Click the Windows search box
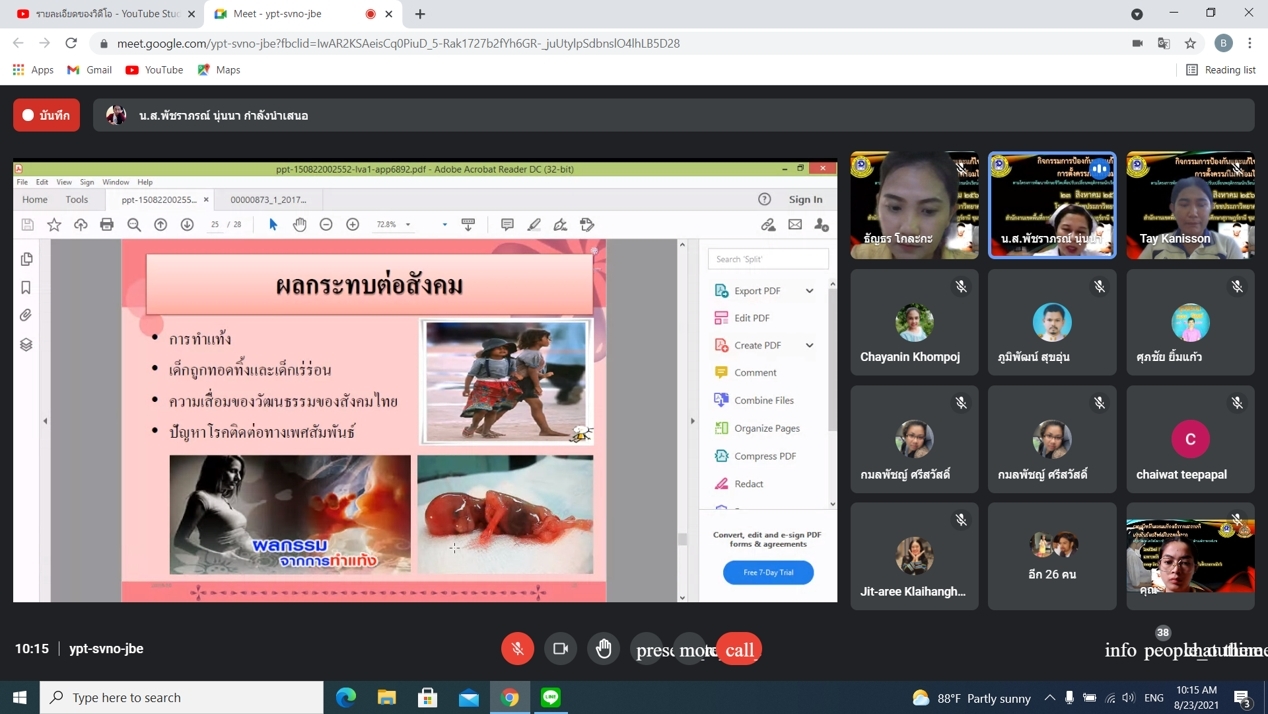 coord(182,697)
